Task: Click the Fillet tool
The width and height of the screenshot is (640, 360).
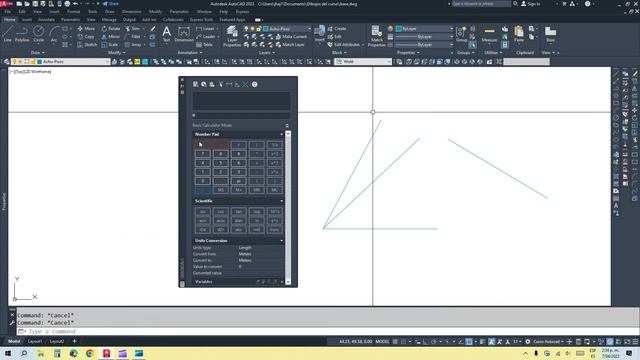Action: point(133,37)
